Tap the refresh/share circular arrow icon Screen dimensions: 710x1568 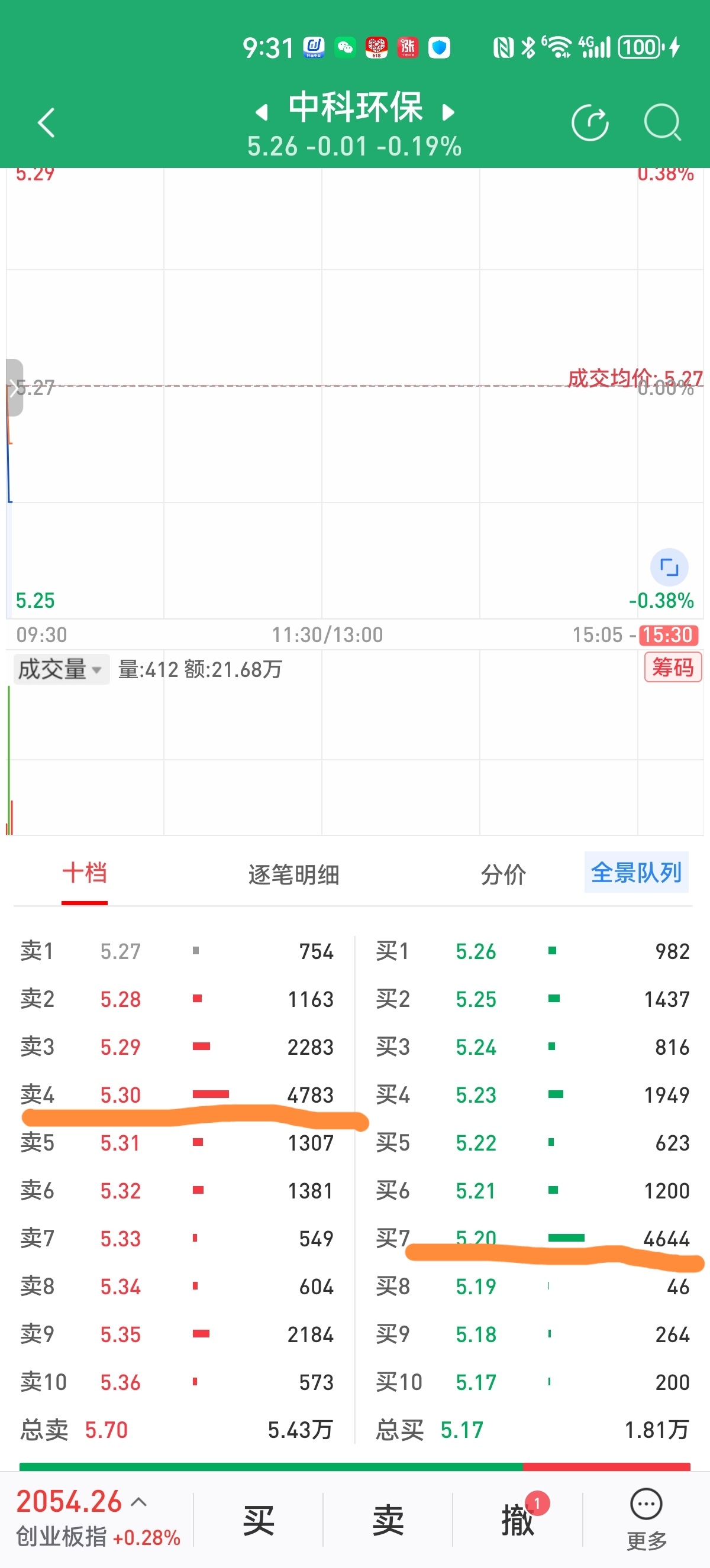click(590, 122)
